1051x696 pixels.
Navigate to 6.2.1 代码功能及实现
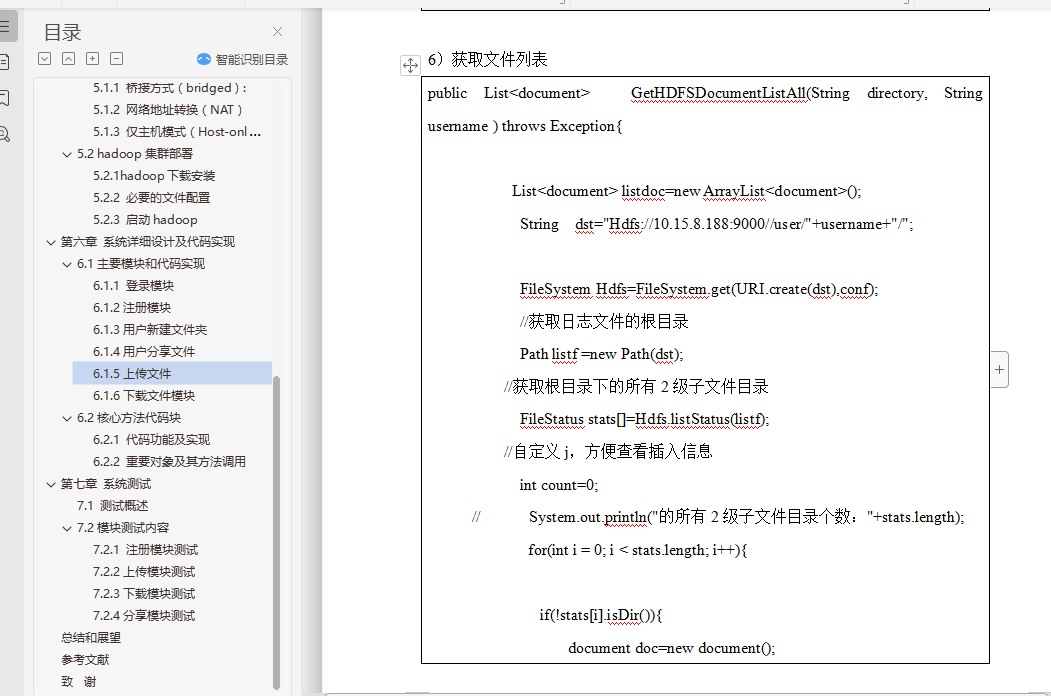151,440
